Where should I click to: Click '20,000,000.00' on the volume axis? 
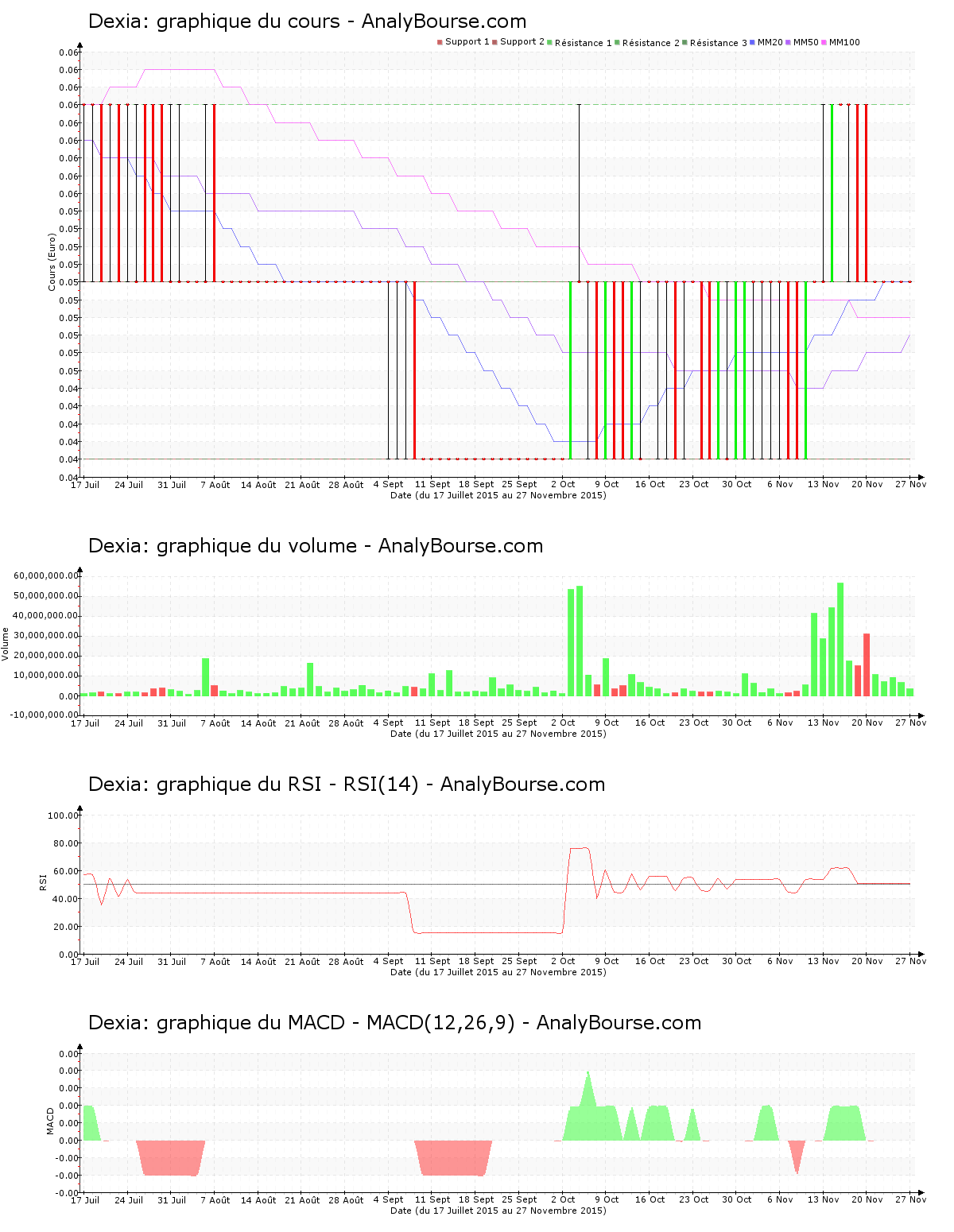pyautogui.click(x=46, y=655)
